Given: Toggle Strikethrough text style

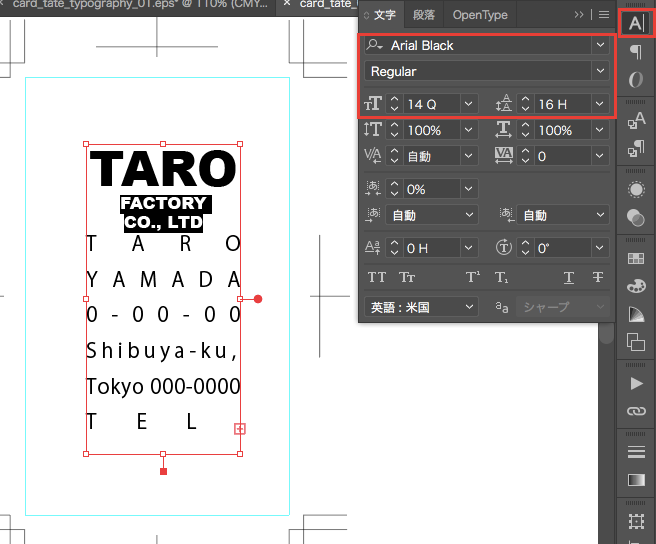Looking at the screenshot, I should (598, 278).
